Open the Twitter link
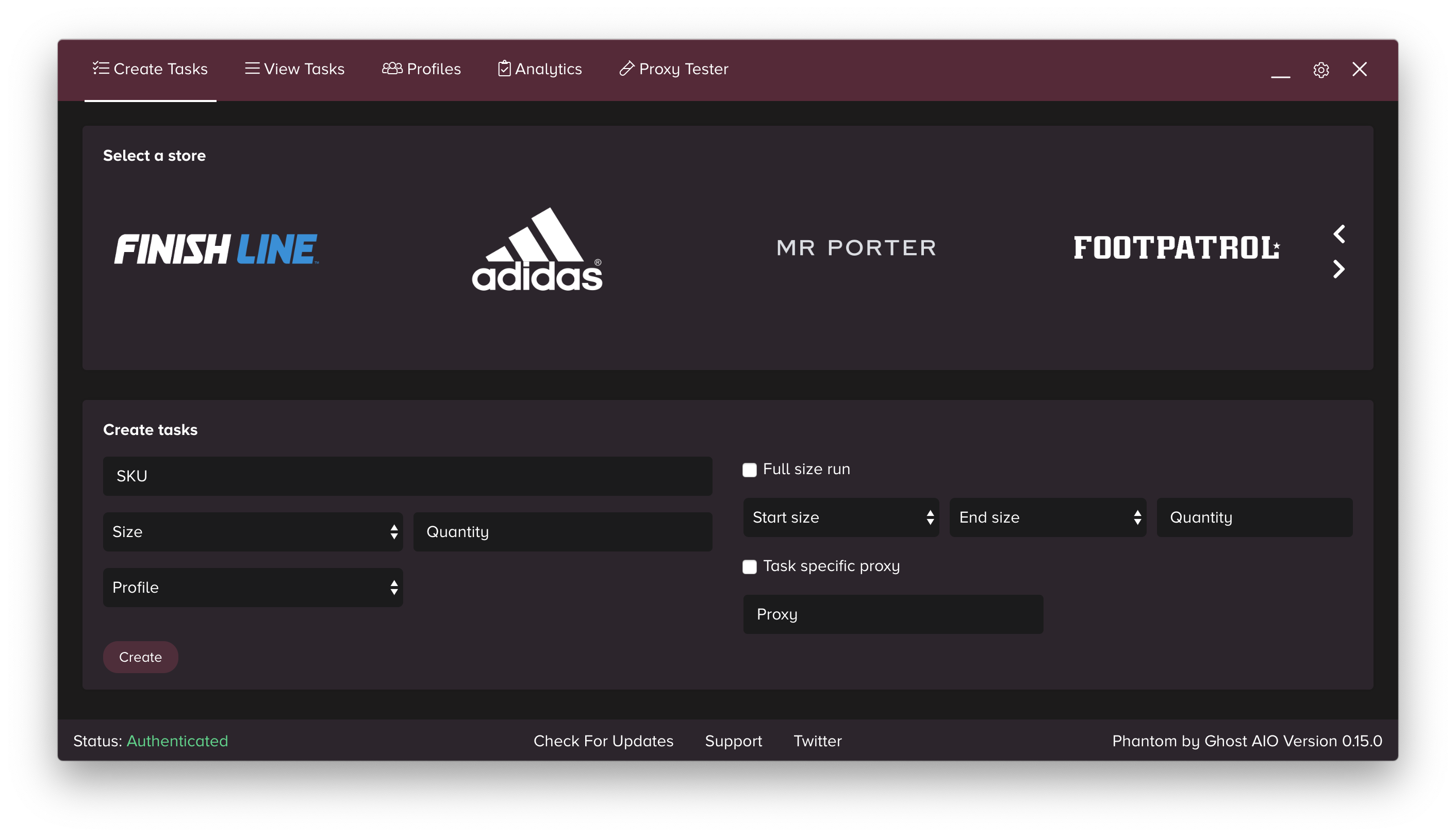This screenshot has height=837, width=1456. (817, 741)
